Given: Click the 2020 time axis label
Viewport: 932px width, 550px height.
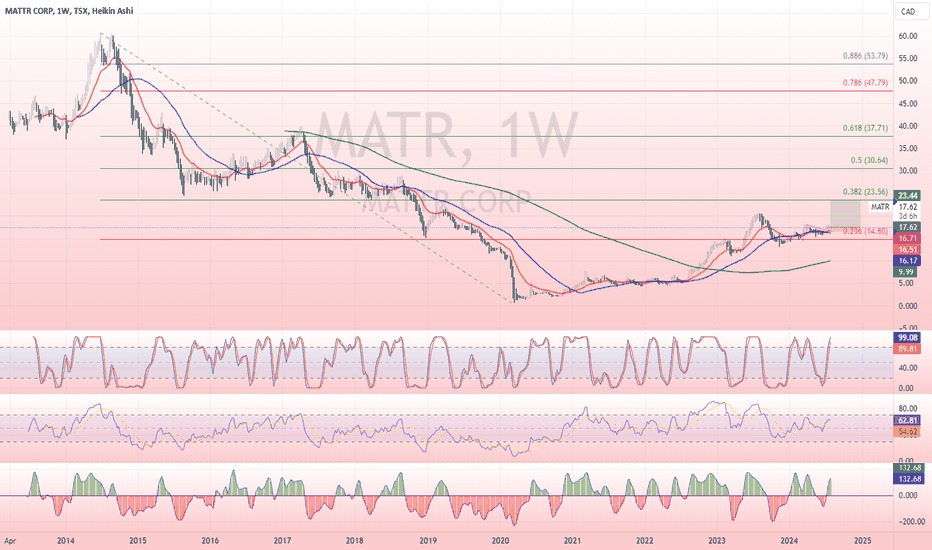Looking at the screenshot, I should tap(500, 540).
